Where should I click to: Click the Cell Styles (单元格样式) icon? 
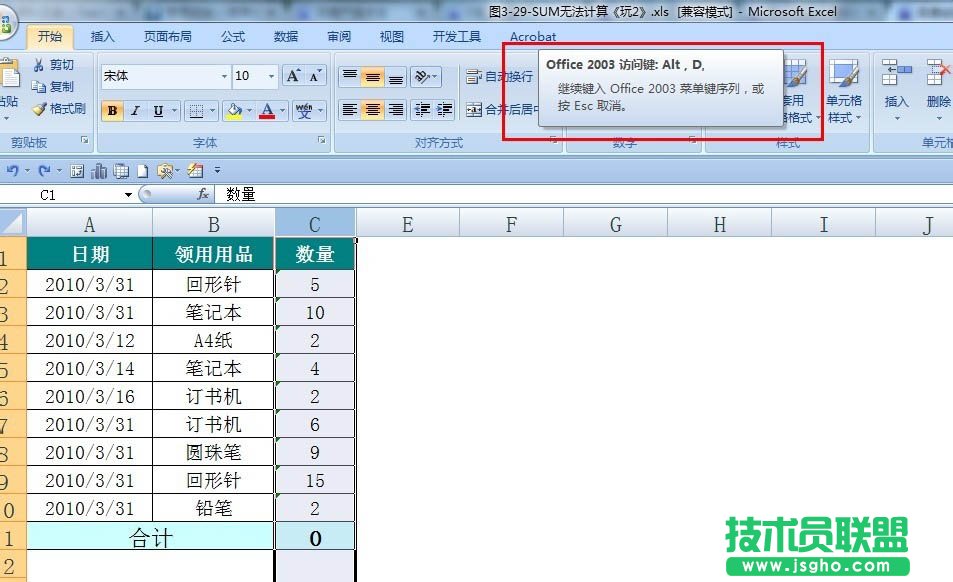pyautogui.click(x=843, y=90)
